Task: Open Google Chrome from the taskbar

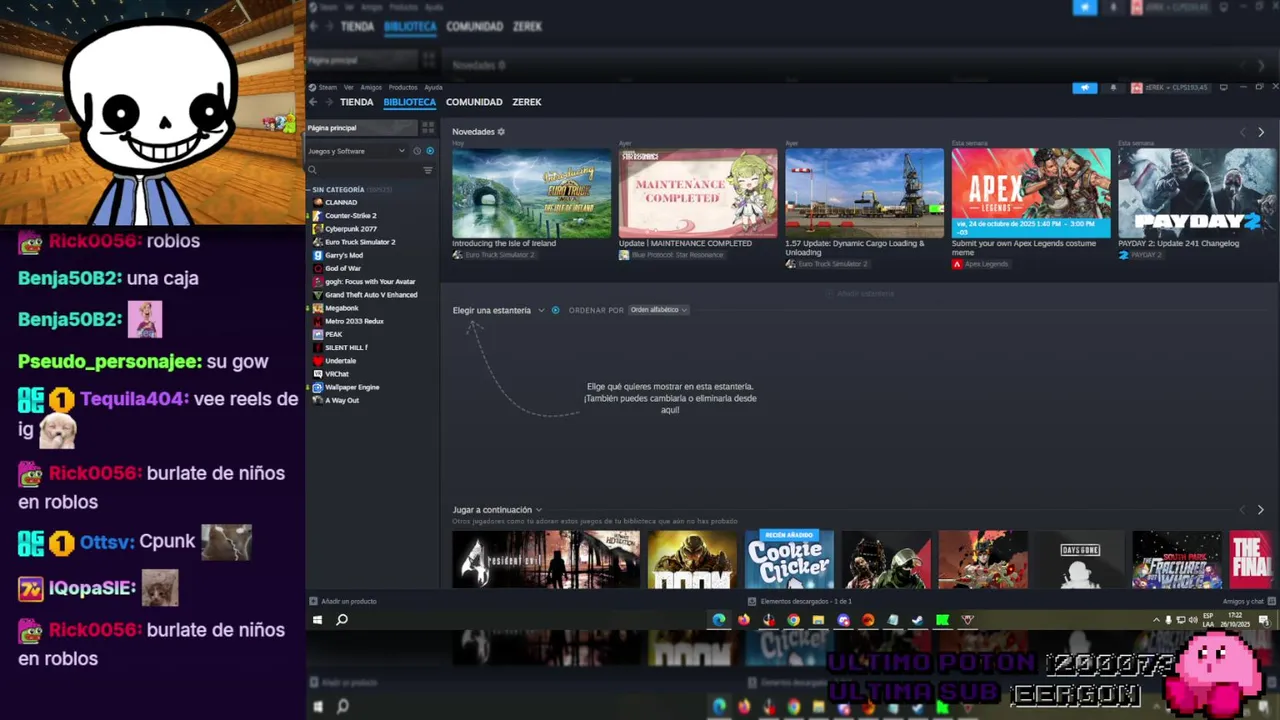Action: 793,620
